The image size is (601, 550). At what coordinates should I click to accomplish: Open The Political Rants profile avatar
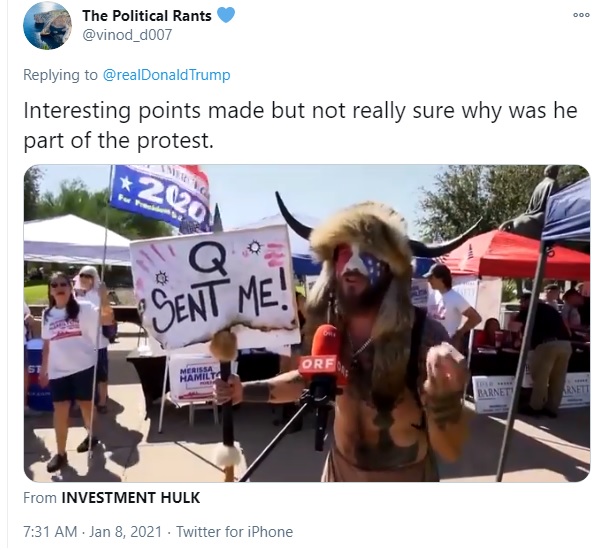[x=48, y=26]
